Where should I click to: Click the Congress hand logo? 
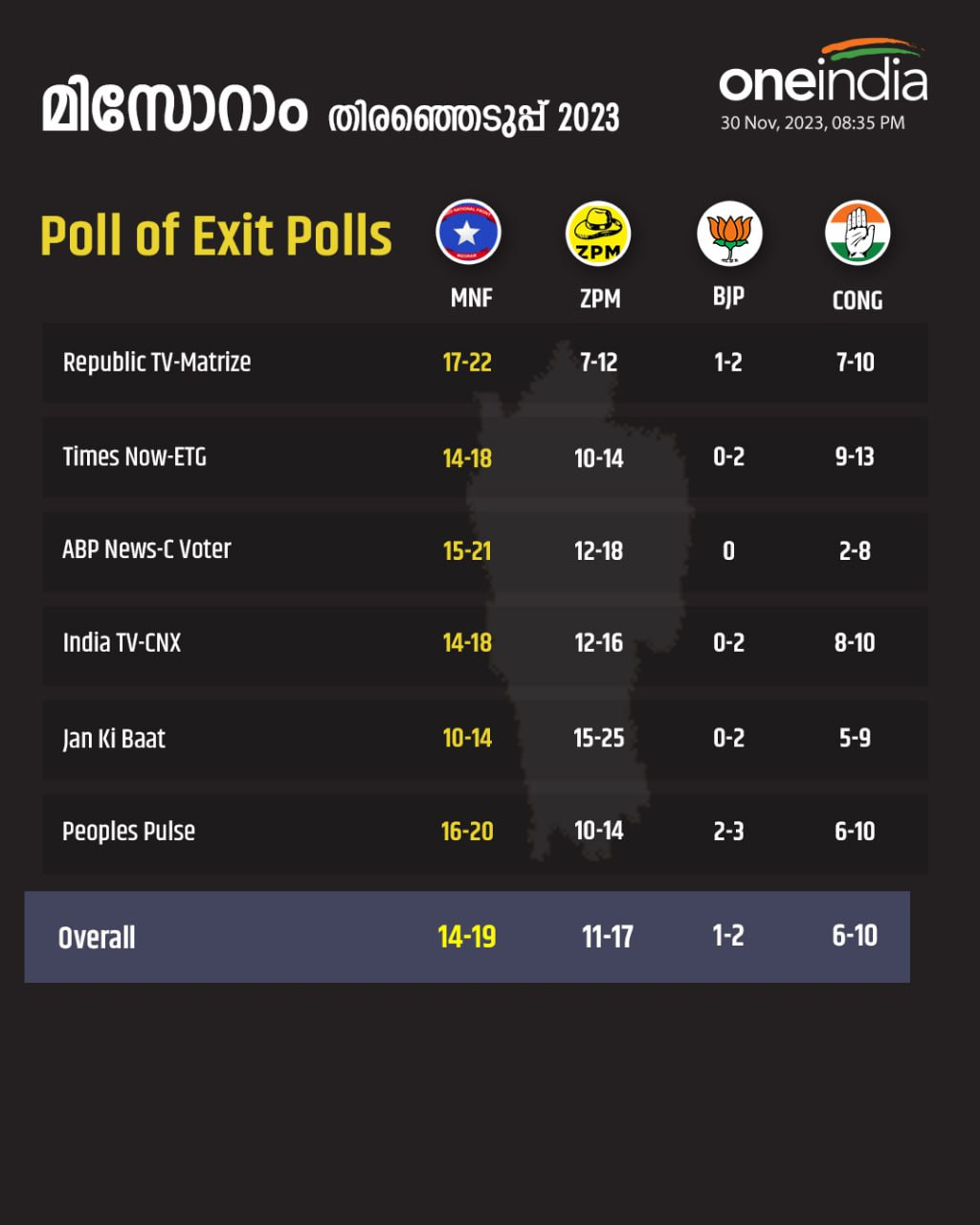[857, 233]
